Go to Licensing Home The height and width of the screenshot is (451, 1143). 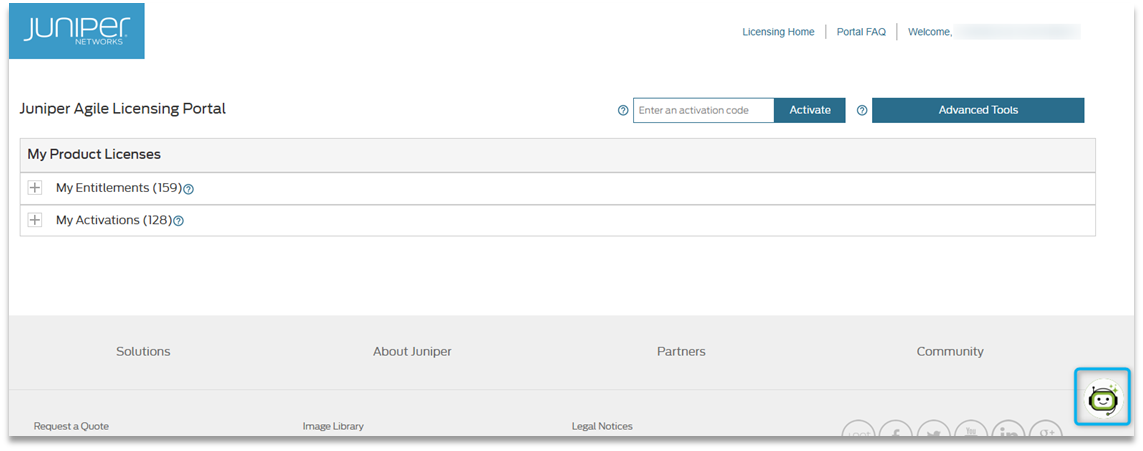pos(779,32)
